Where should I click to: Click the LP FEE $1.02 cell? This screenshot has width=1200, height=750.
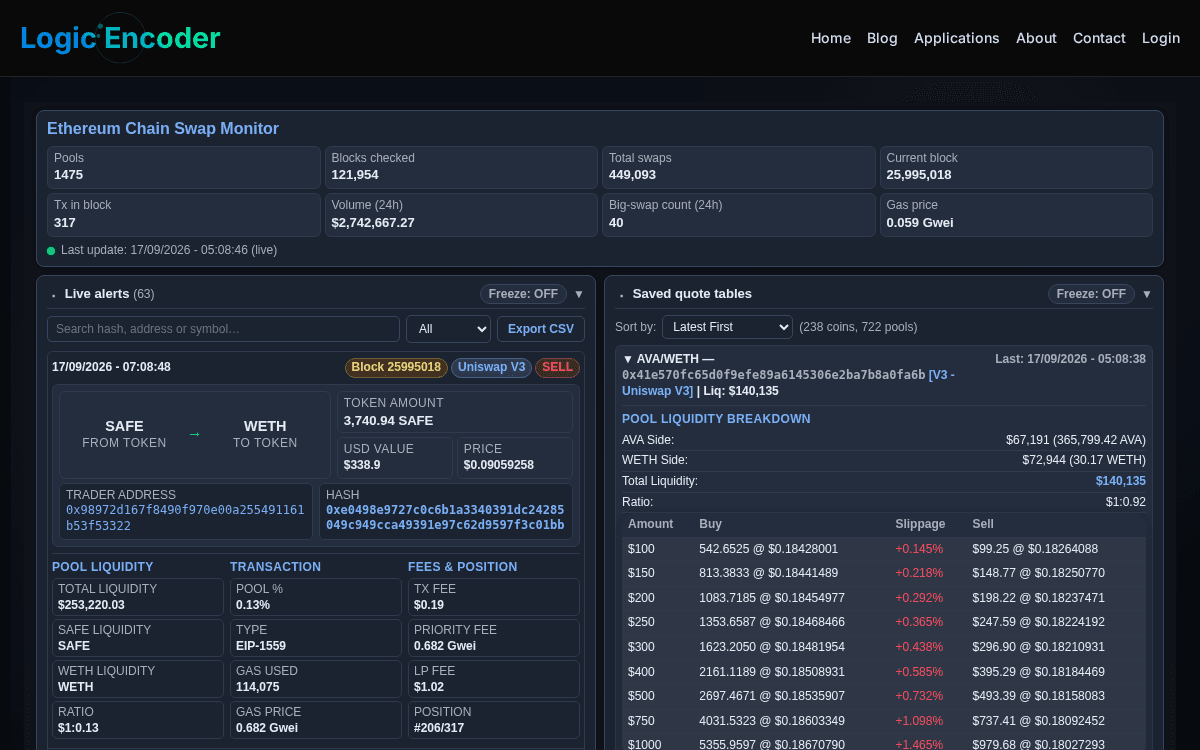(494, 679)
